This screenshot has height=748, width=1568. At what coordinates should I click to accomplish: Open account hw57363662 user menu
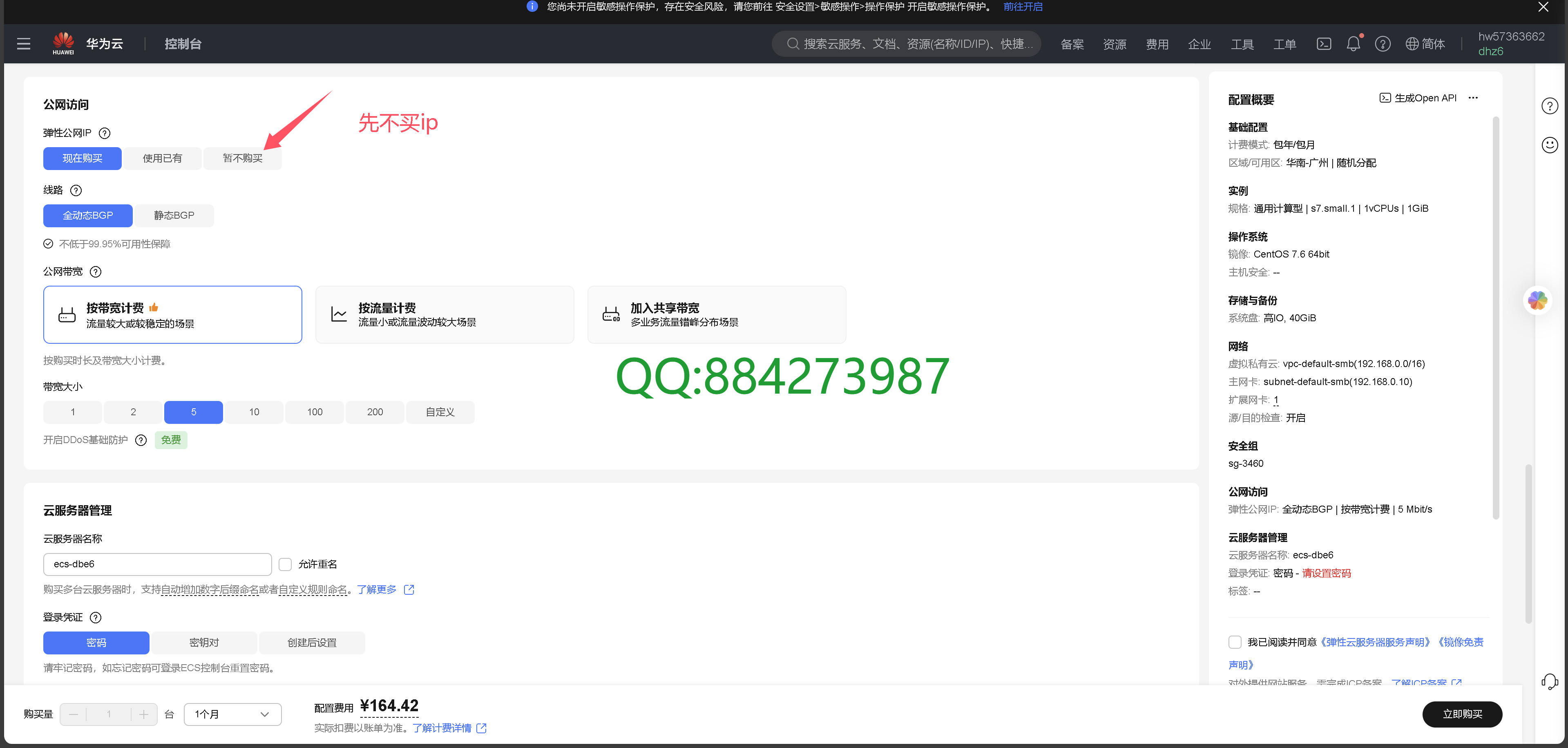[1511, 44]
